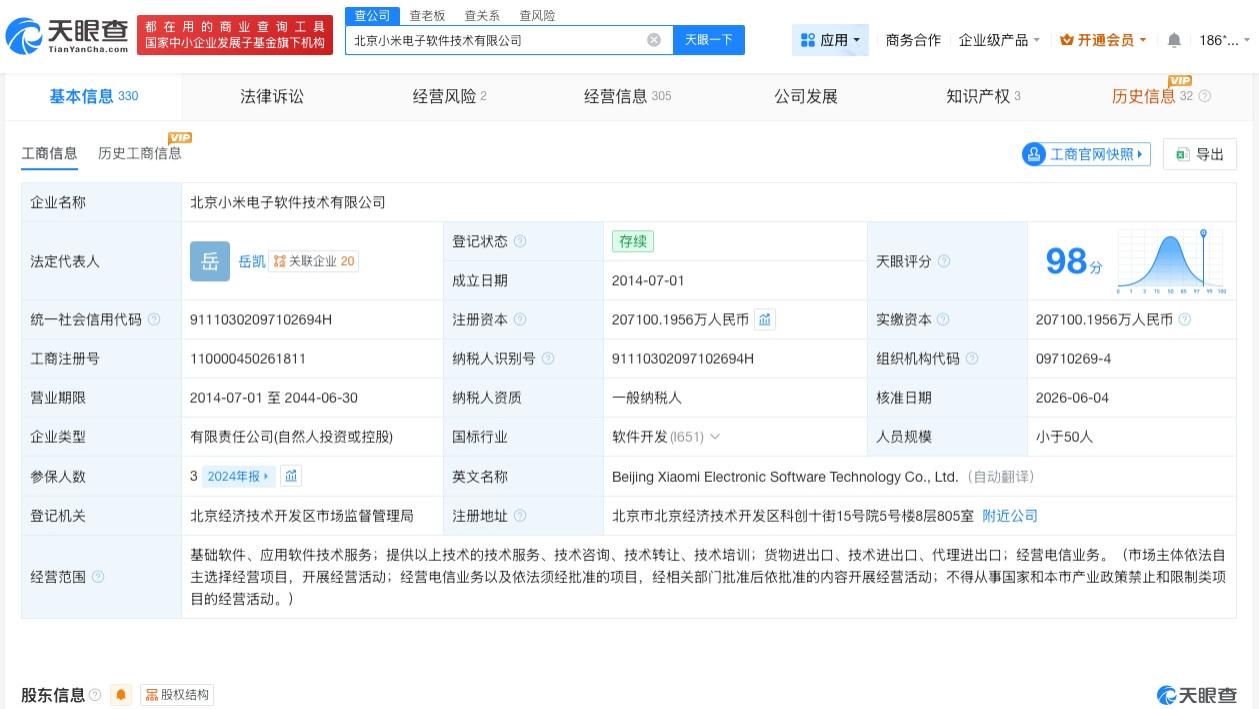This screenshot has width=1259, height=709.
Task: Click help icon next to 统一社会信用代码
Action: coord(154,320)
